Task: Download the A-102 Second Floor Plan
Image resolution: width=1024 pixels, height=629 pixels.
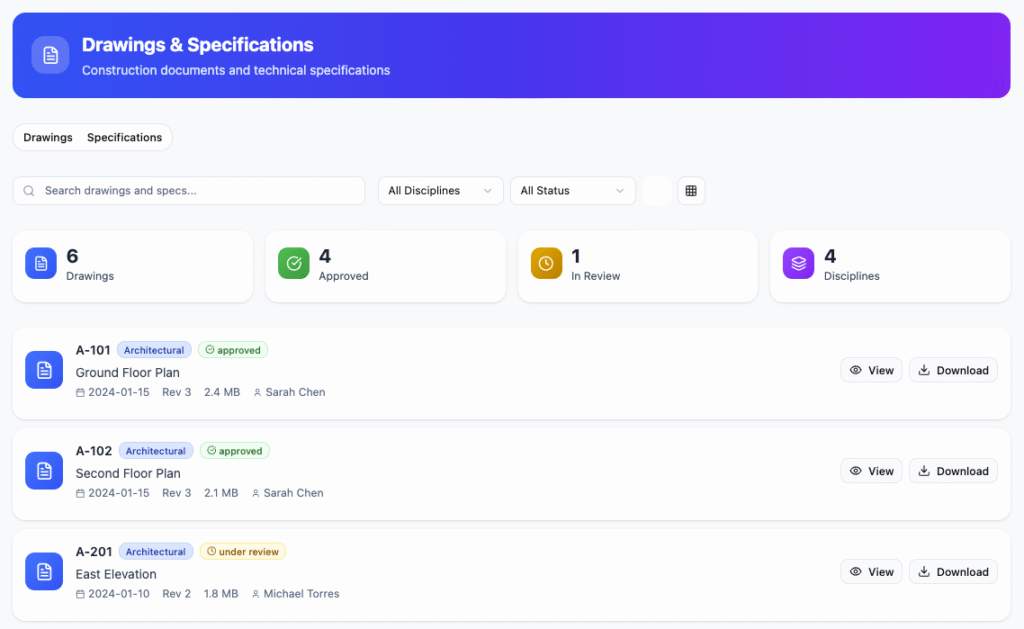Action: (953, 471)
